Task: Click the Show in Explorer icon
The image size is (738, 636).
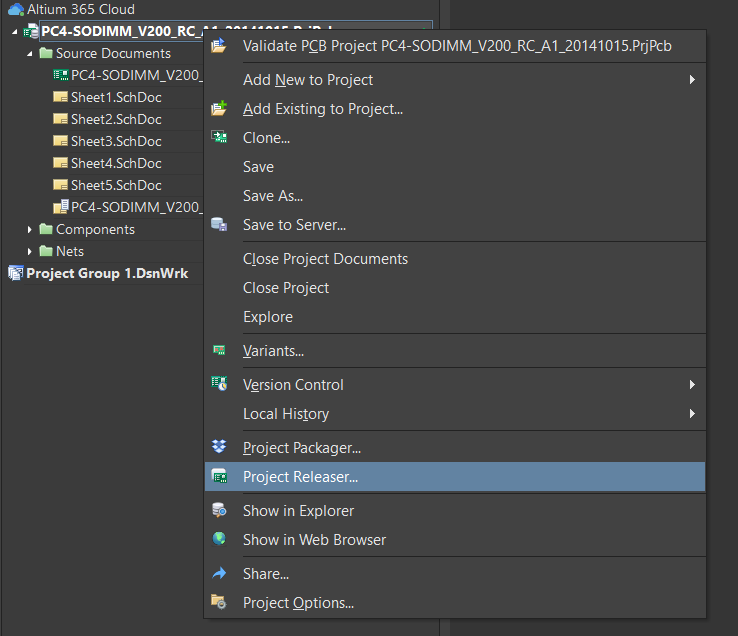Action: [x=219, y=510]
